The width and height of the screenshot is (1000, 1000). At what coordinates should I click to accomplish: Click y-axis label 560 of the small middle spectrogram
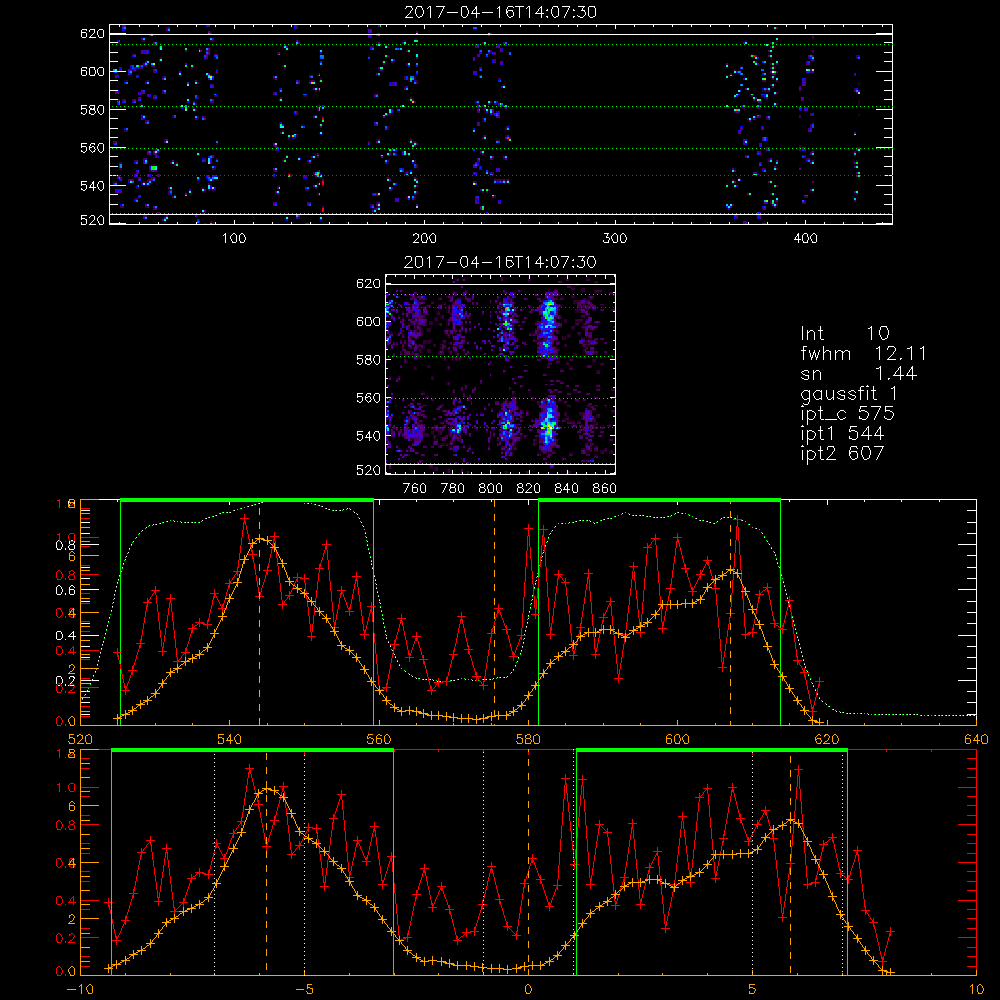point(368,398)
